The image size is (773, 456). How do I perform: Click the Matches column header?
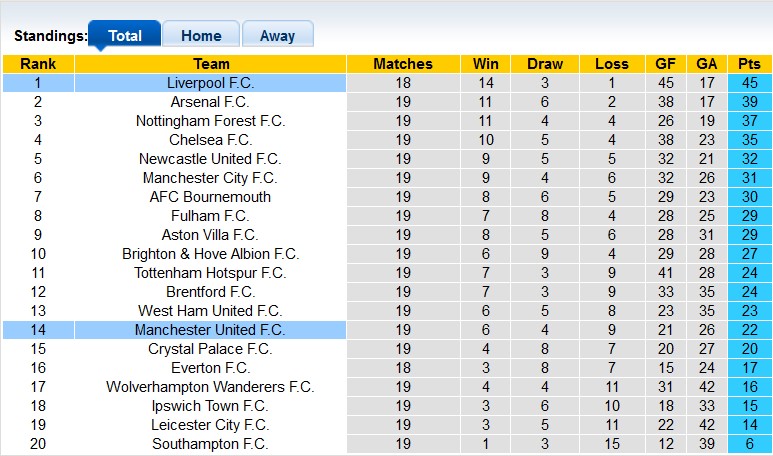pyautogui.click(x=403, y=64)
